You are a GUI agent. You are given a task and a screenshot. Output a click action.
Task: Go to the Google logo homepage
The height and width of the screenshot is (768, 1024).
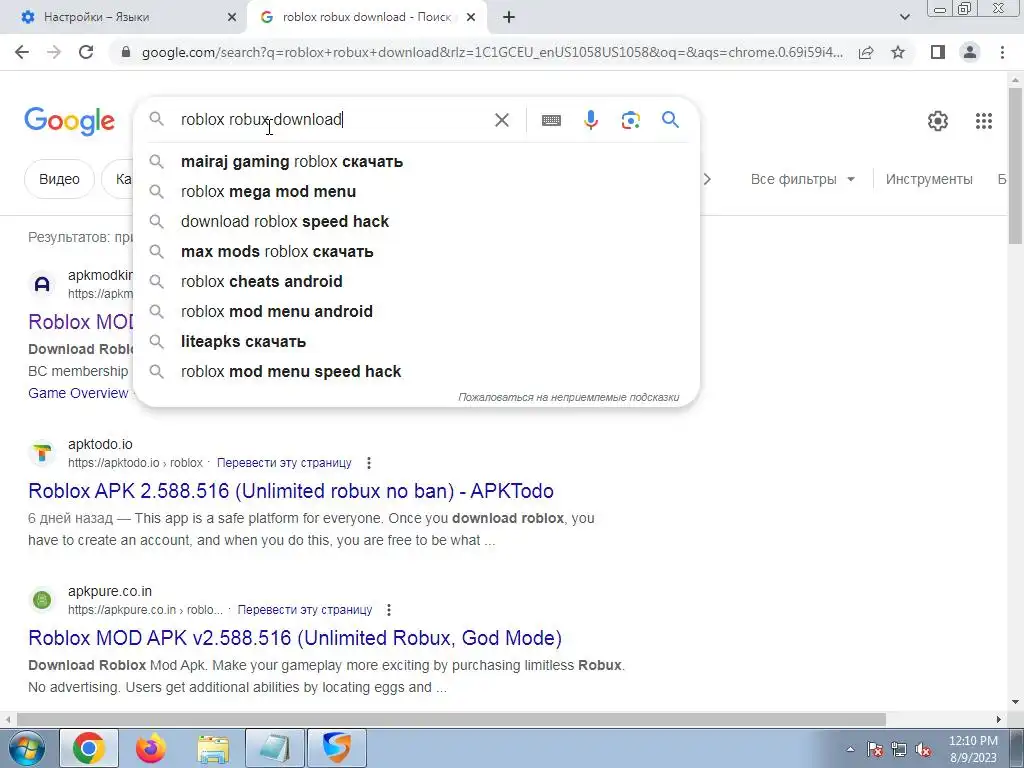69,121
